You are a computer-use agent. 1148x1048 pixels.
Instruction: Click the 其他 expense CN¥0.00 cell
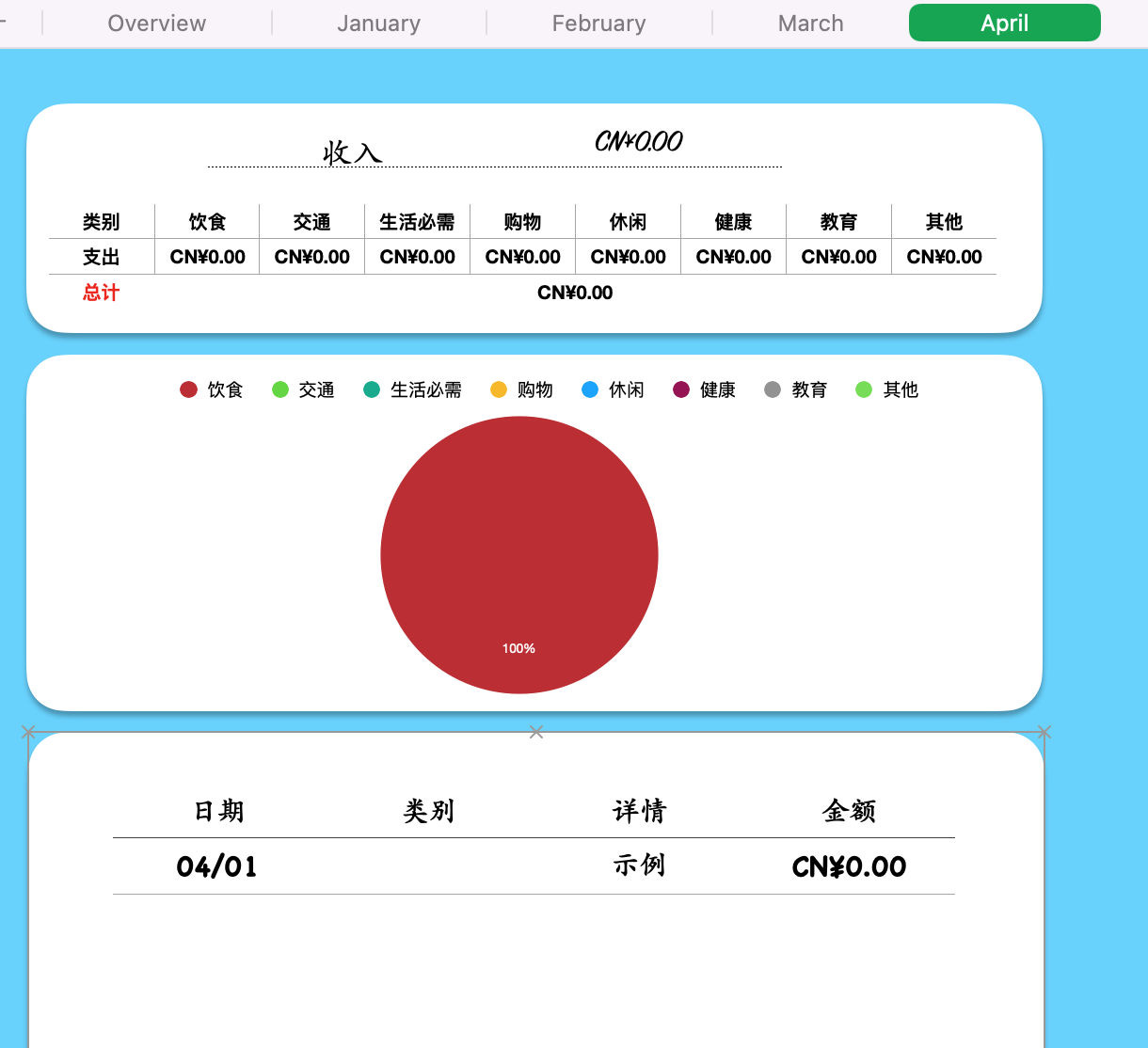(944, 257)
